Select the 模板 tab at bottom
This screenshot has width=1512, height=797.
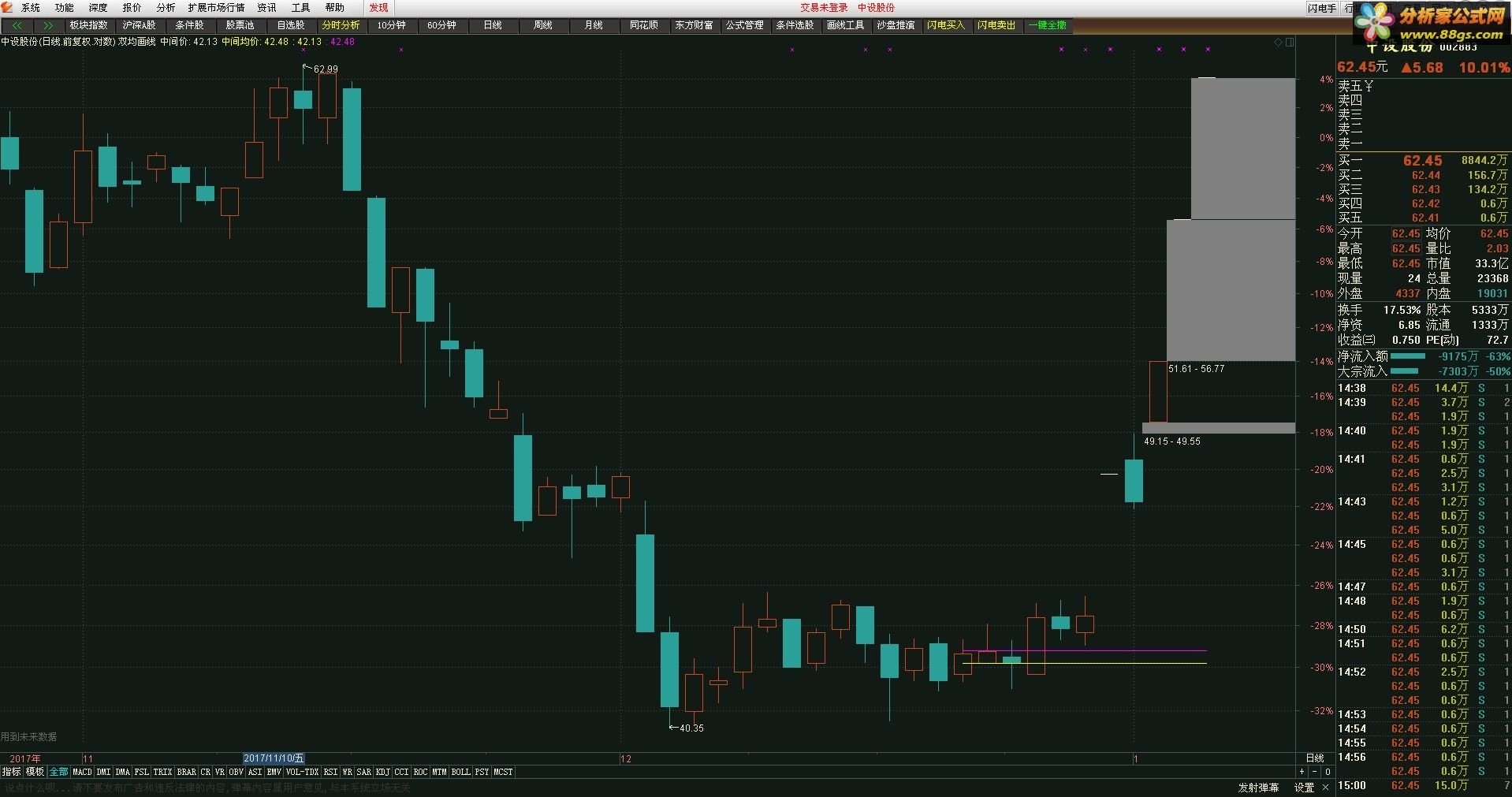(x=35, y=772)
